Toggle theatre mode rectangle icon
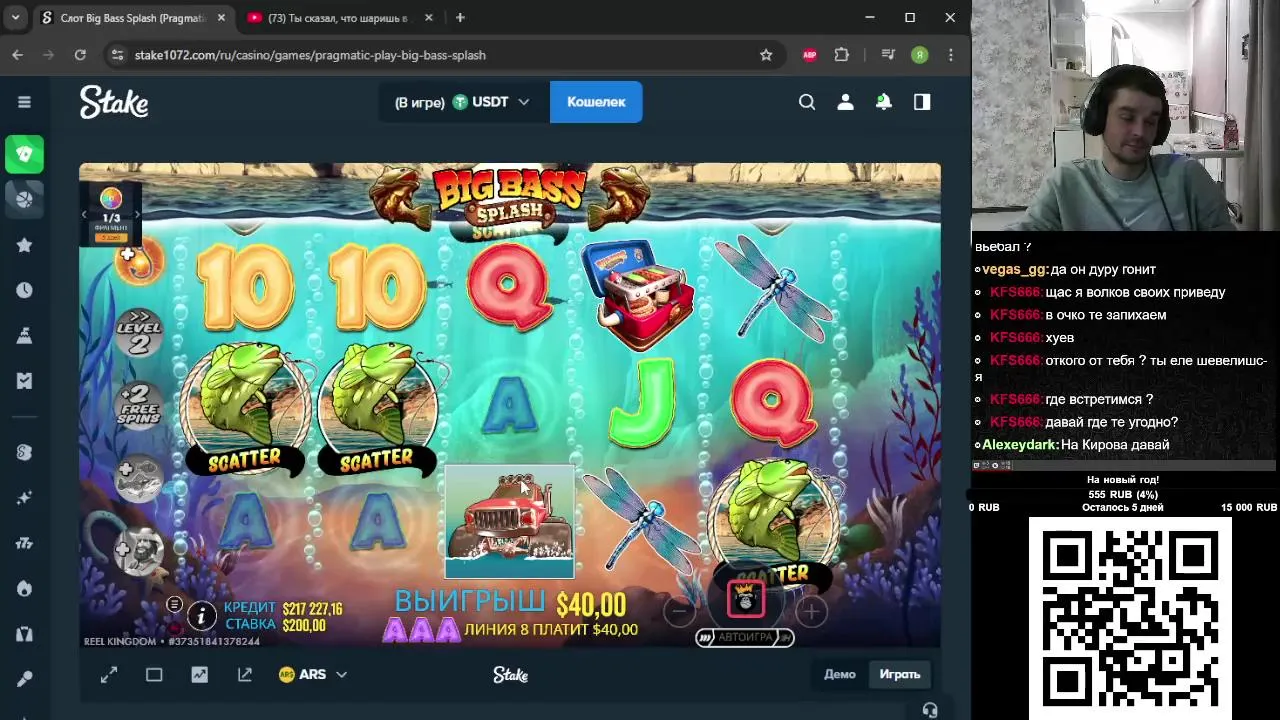The height and width of the screenshot is (720, 1280). tap(154, 675)
